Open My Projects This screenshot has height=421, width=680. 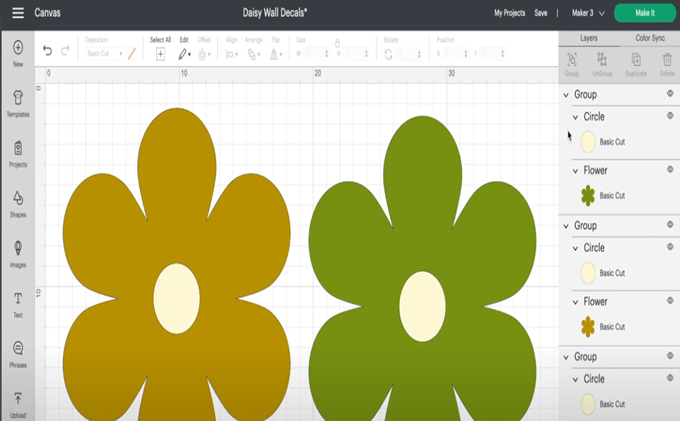click(510, 13)
